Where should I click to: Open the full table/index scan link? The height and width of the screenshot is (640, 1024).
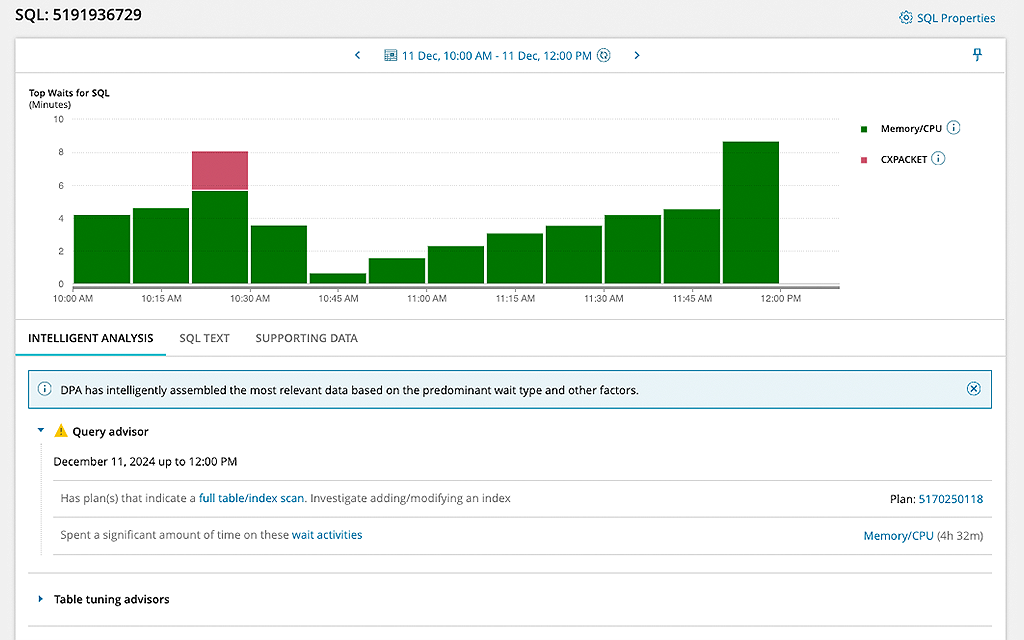click(251, 498)
